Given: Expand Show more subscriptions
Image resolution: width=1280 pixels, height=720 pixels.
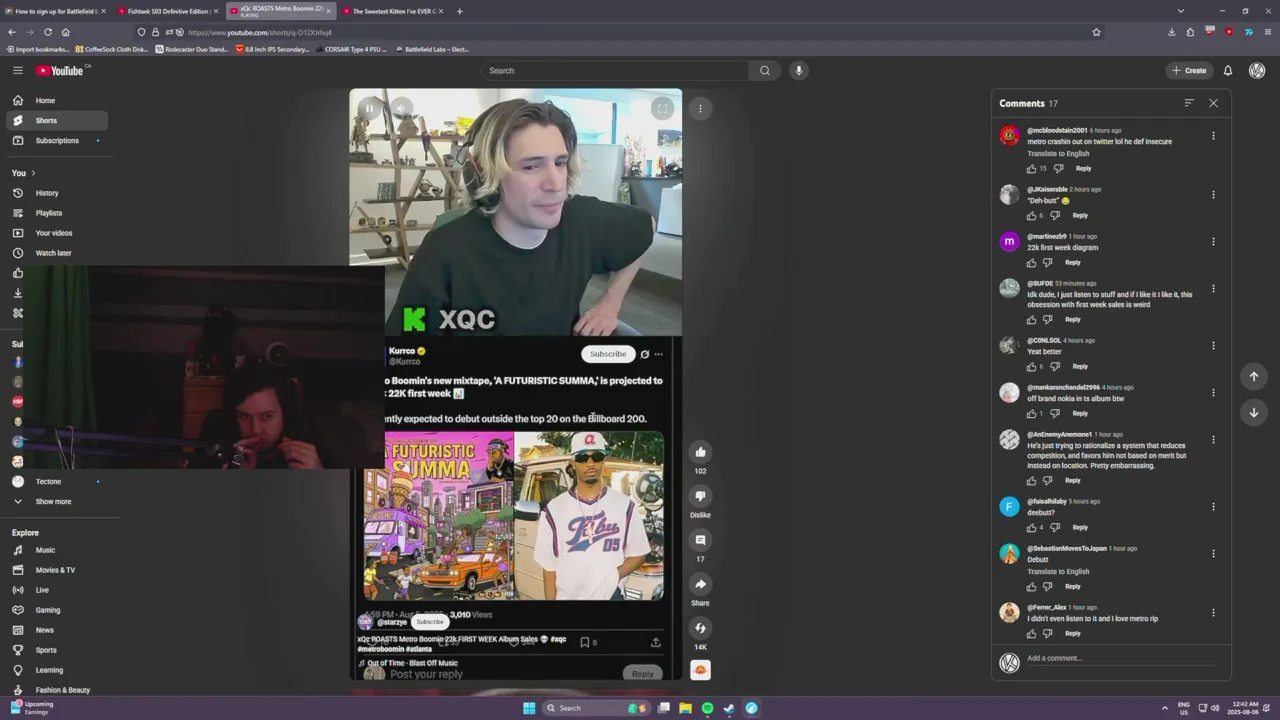Looking at the screenshot, I should [x=57, y=501].
